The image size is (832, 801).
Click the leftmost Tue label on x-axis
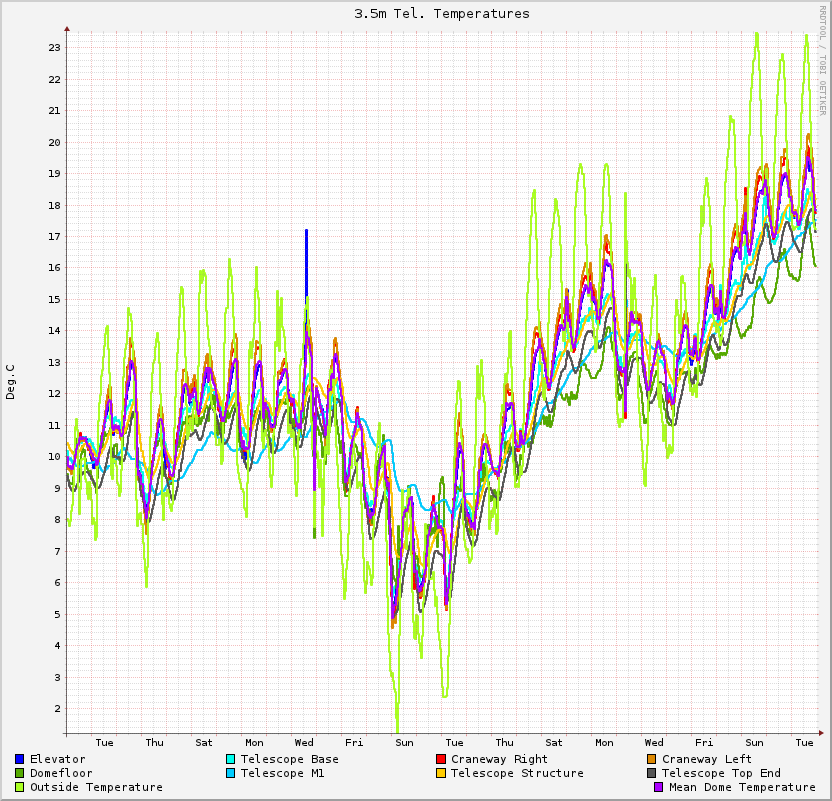pos(104,742)
